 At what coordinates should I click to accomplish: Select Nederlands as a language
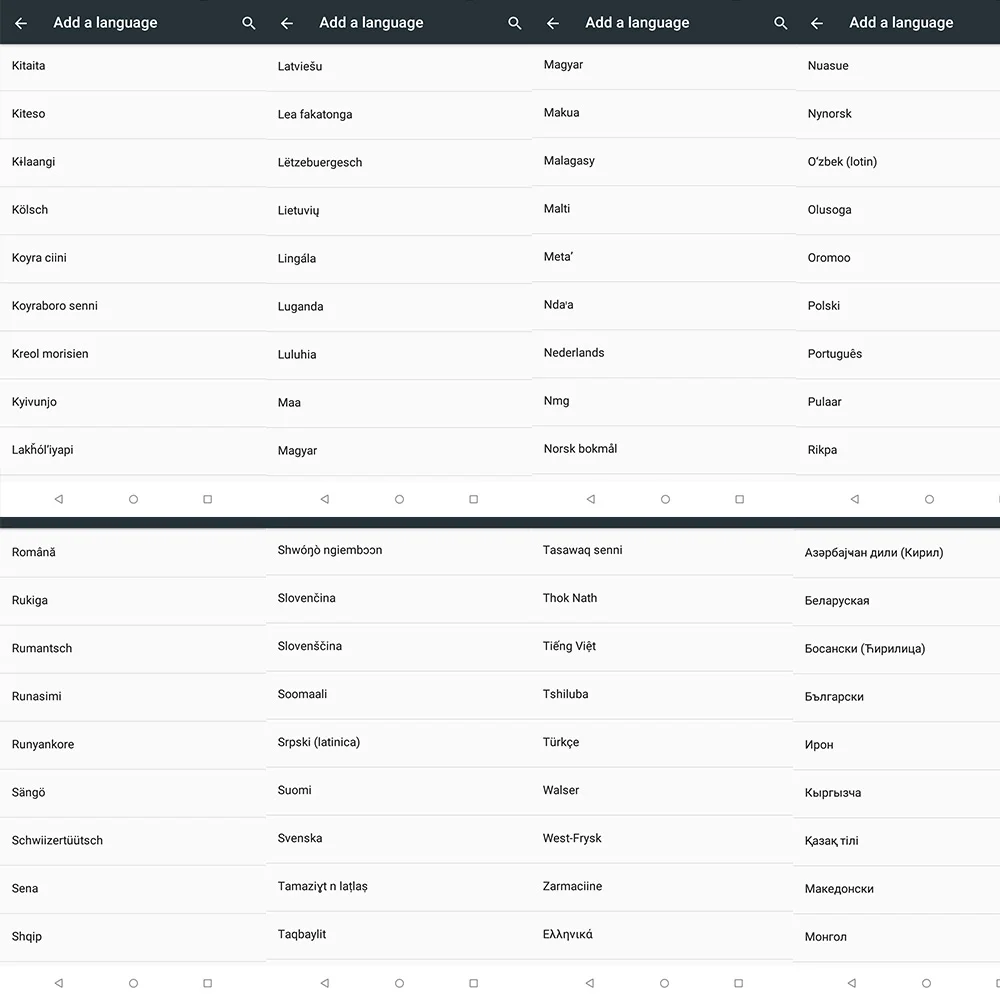click(x=664, y=353)
